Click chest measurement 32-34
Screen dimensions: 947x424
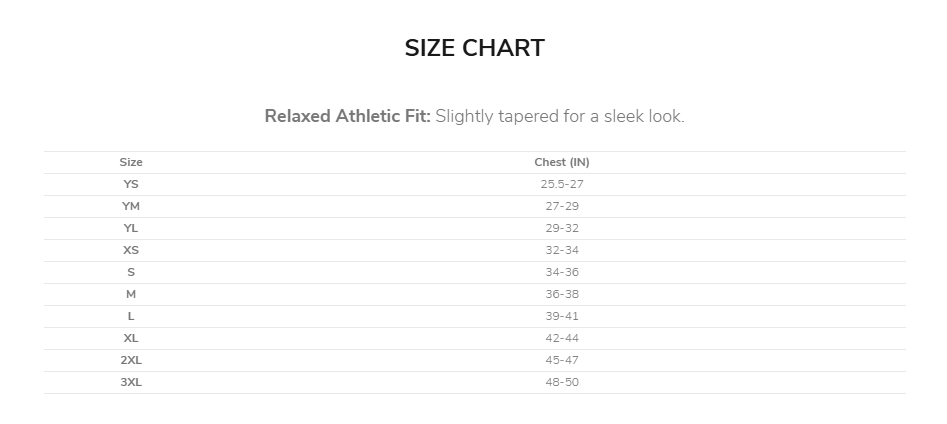pos(561,250)
